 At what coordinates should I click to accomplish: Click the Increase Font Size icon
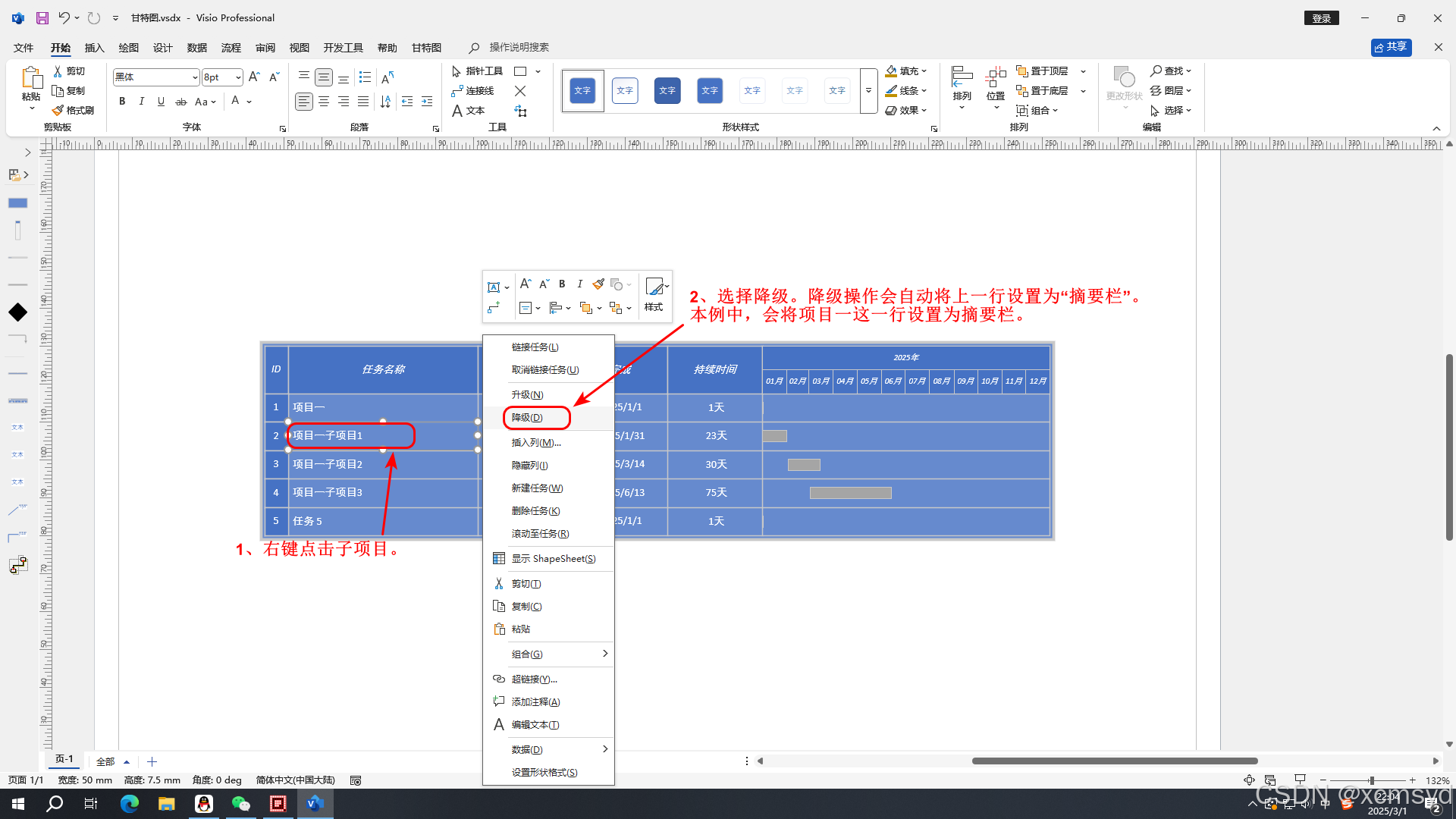254,77
